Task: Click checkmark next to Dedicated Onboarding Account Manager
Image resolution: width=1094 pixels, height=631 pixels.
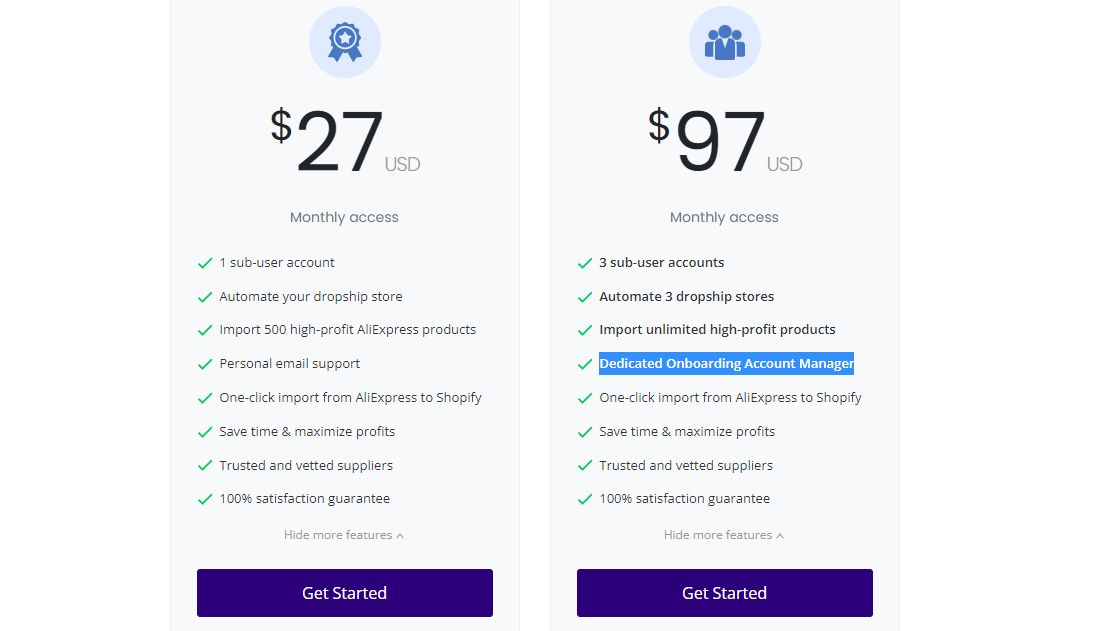Action: (x=585, y=364)
